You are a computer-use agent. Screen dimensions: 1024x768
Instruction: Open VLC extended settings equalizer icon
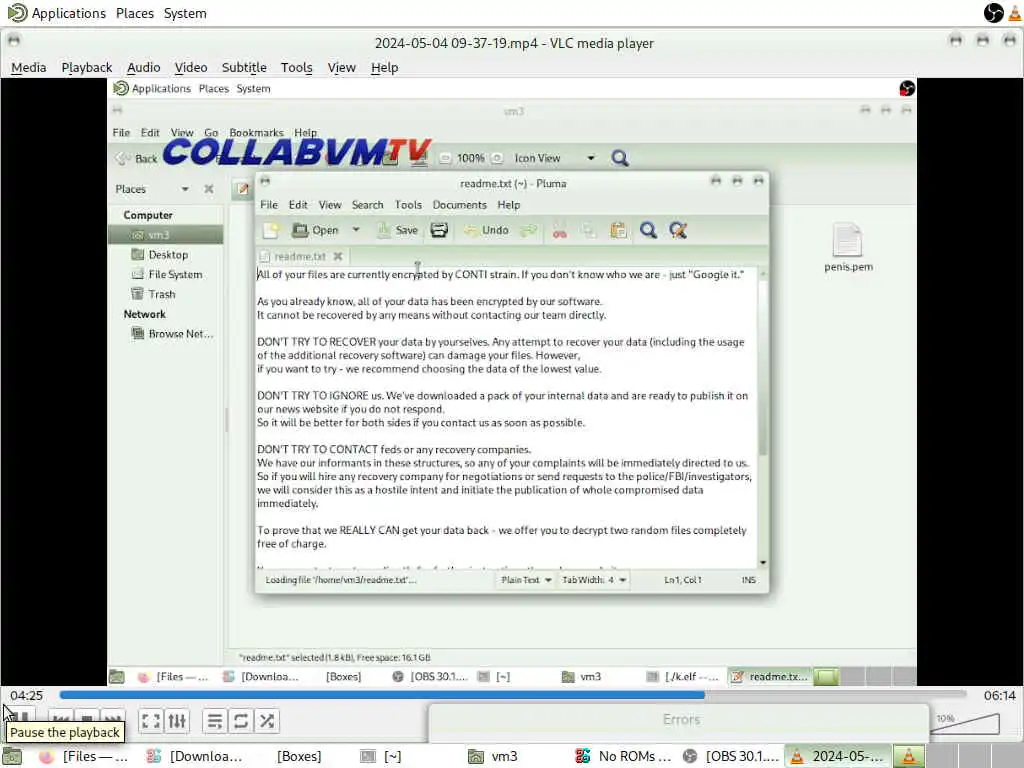click(x=177, y=721)
